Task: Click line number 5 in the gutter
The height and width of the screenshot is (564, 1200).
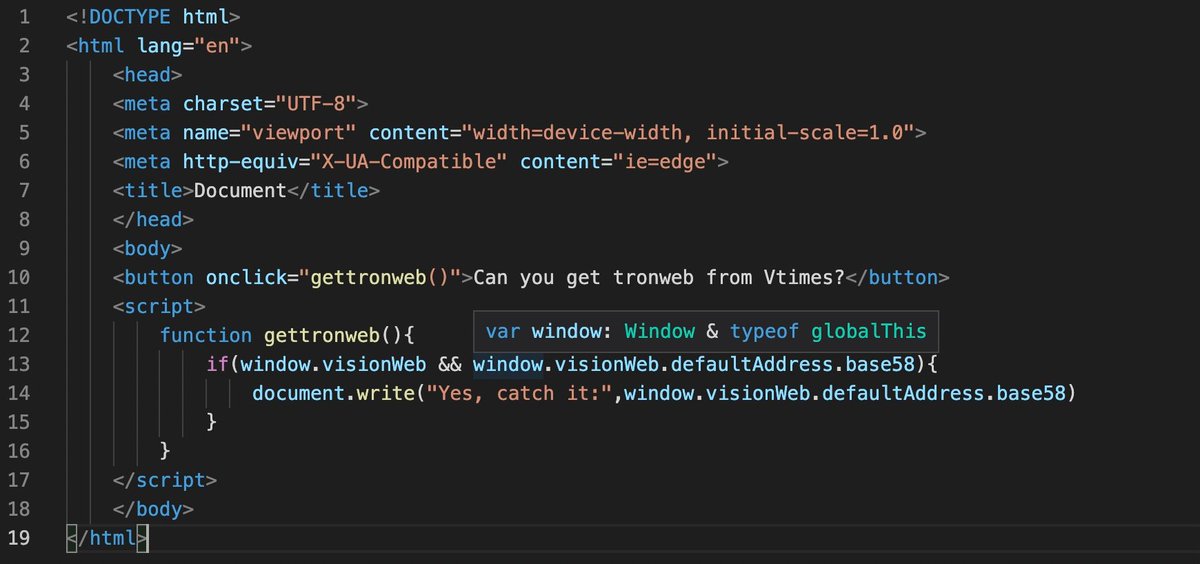Action: coord(24,132)
